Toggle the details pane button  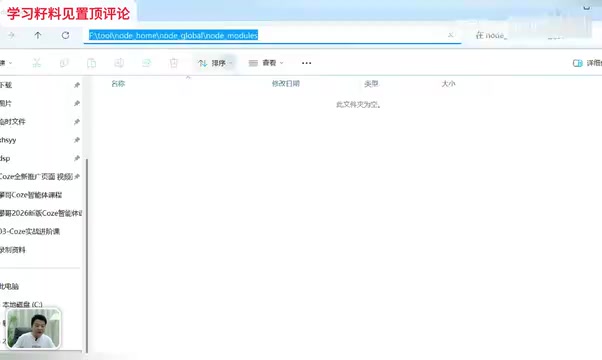587,63
